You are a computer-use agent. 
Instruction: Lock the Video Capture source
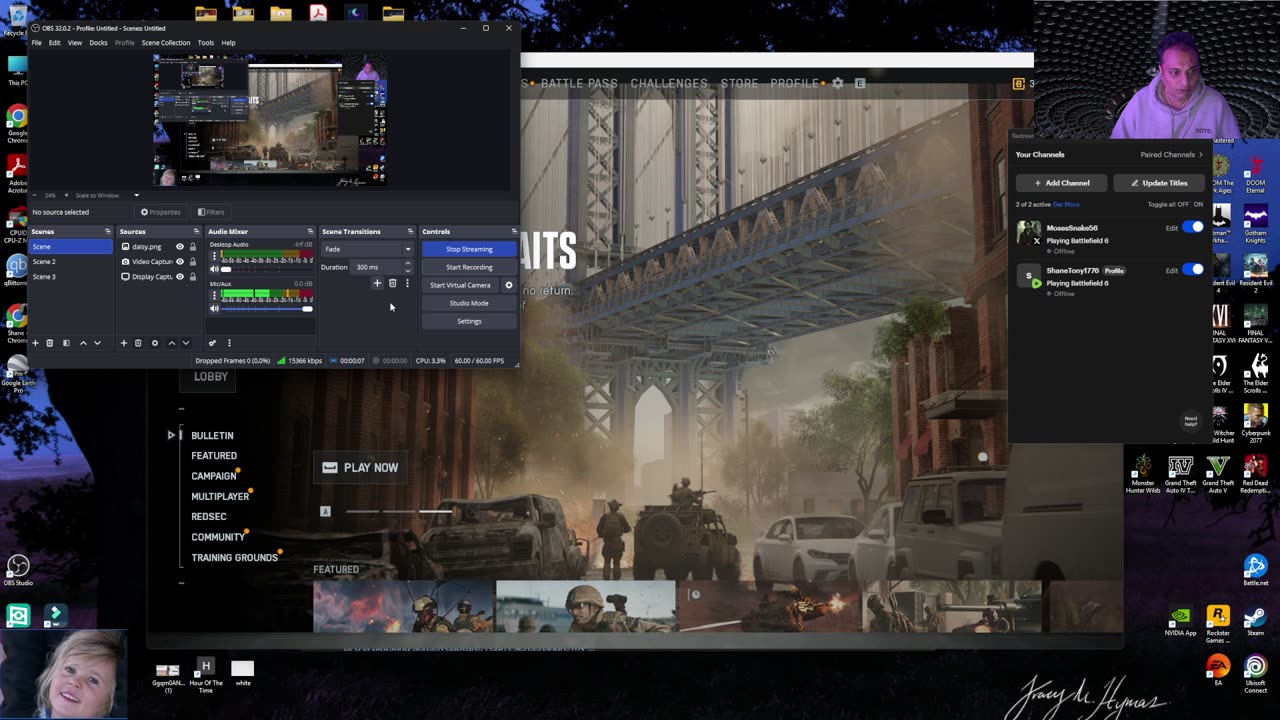click(x=193, y=262)
